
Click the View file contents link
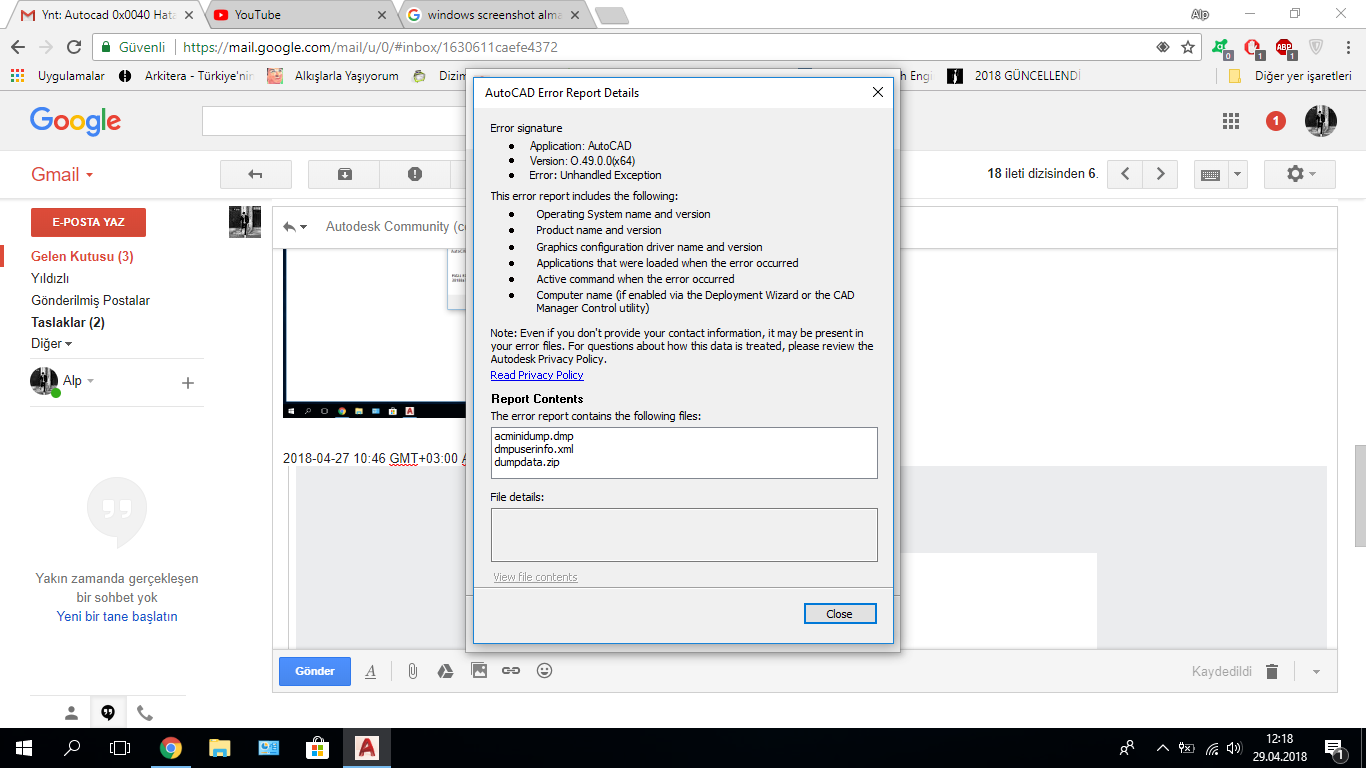pos(535,577)
